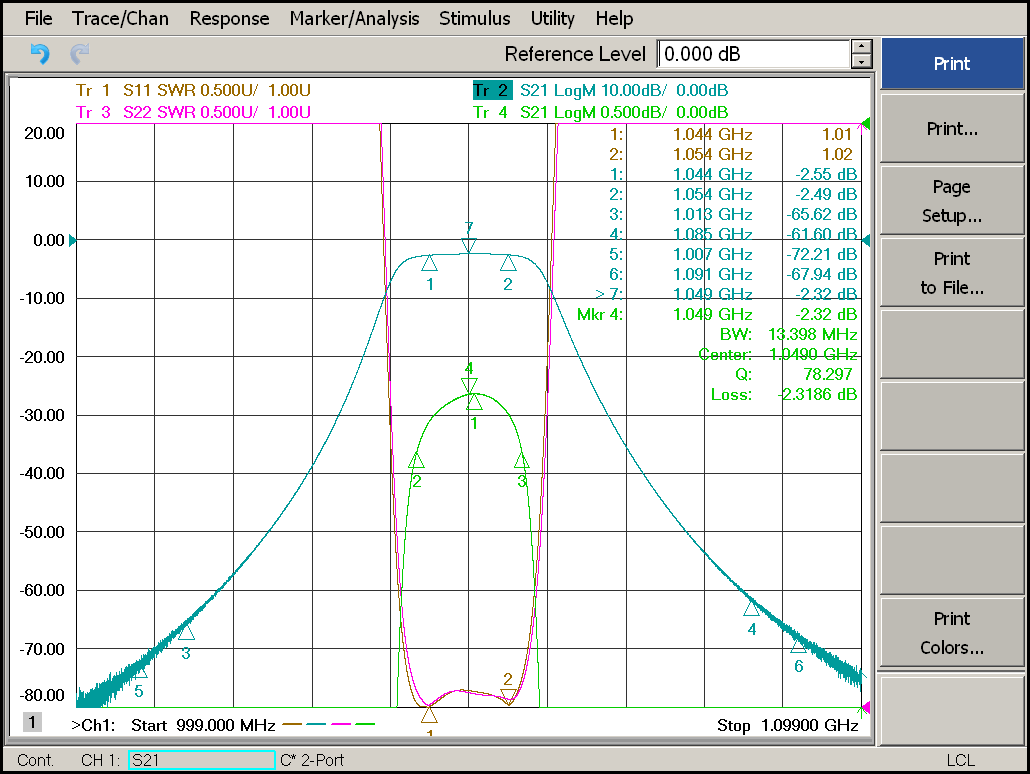Click the Print Colors... softkey
This screenshot has height=774, width=1030.
pos(952,633)
